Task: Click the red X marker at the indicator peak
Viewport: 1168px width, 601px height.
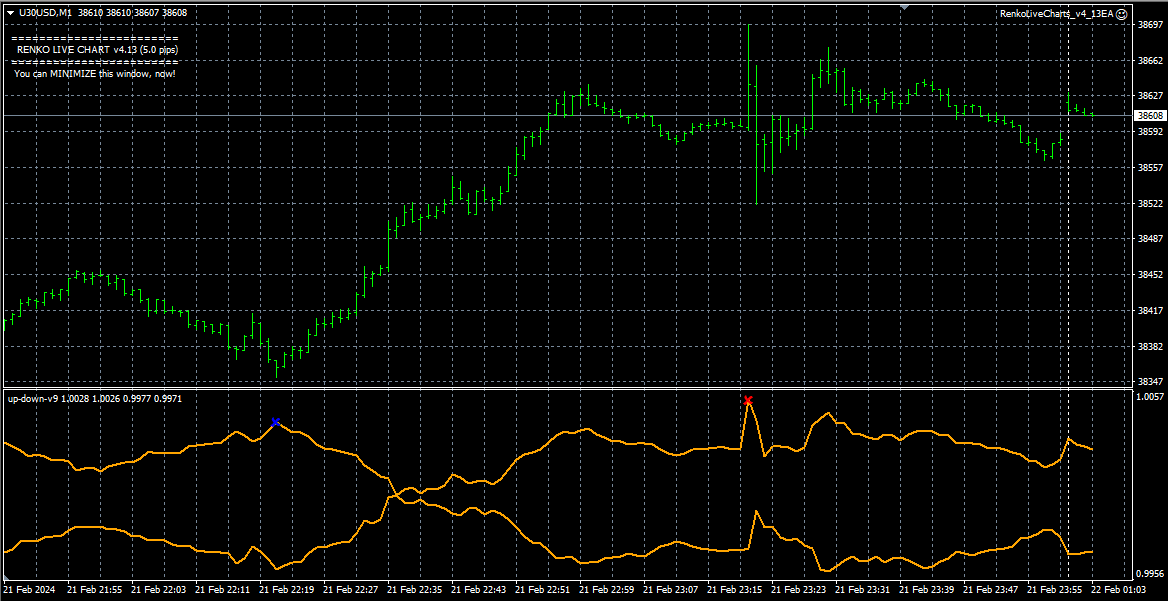Action: click(749, 401)
